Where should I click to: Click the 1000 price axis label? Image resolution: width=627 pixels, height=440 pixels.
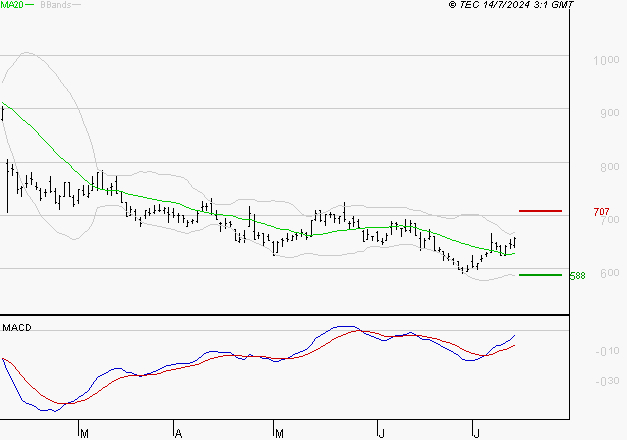click(x=606, y=60)
